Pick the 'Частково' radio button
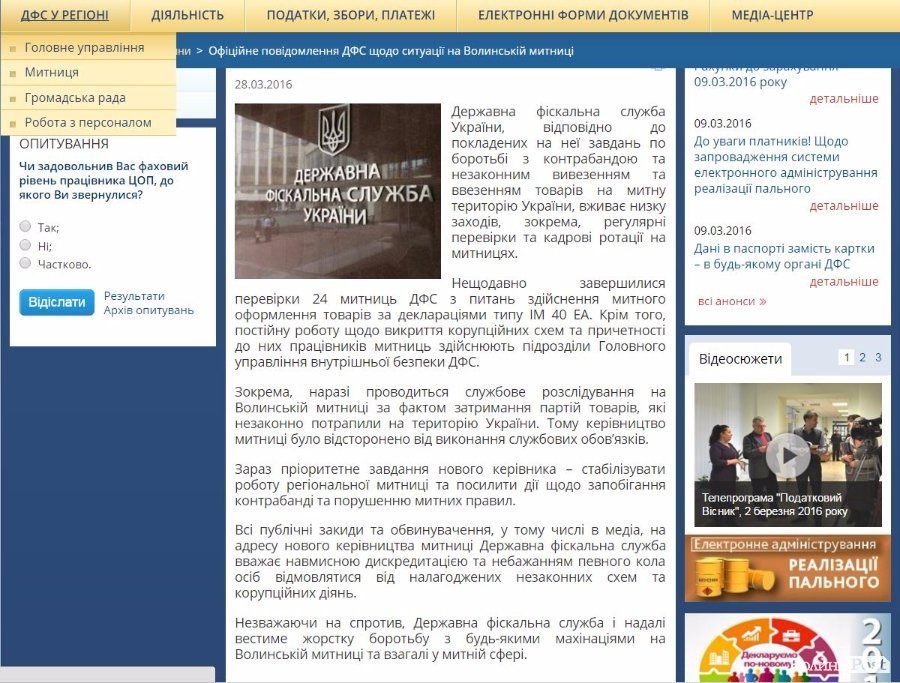This screenshot has width=900, height=683. [25, 263]
